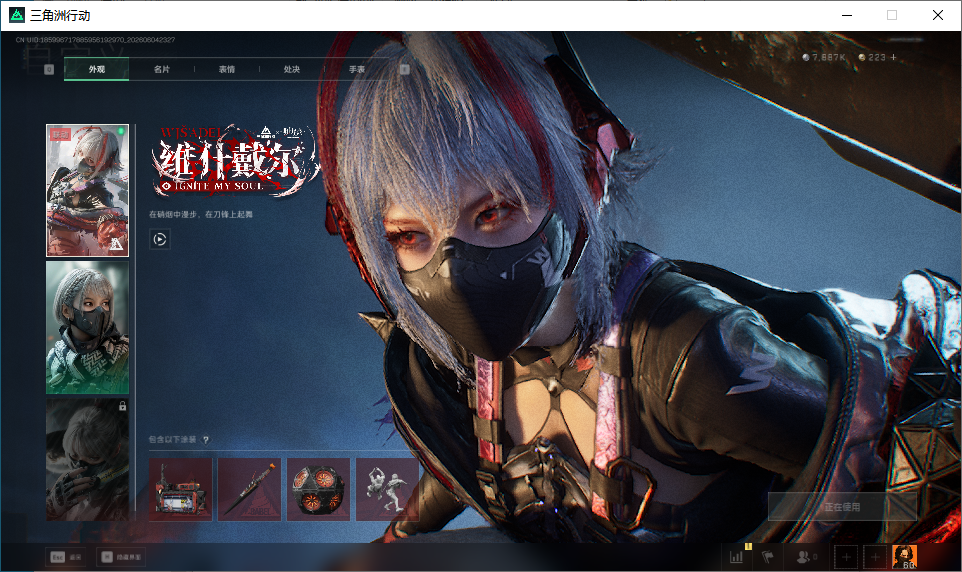
Task: Click the padlock on the locked skin
Action: point(122,406)
